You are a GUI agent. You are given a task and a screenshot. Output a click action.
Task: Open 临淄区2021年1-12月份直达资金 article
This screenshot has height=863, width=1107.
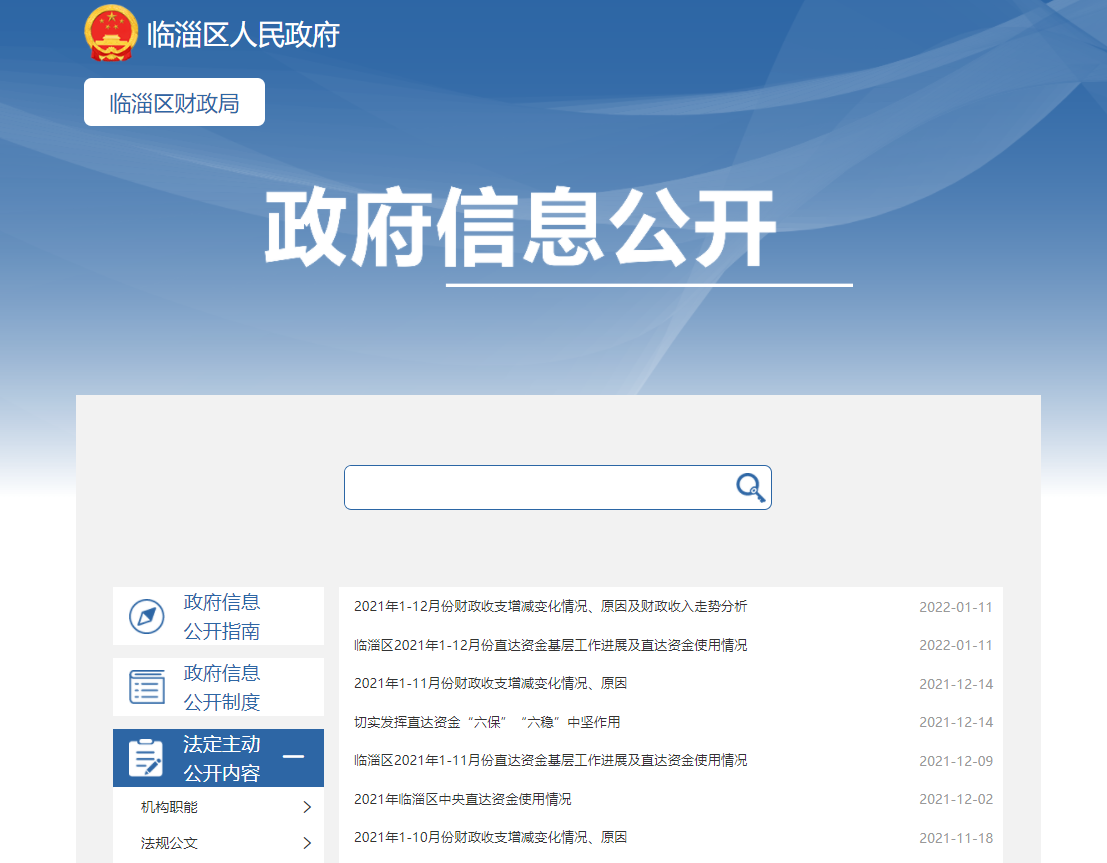(x=550, y=645)
